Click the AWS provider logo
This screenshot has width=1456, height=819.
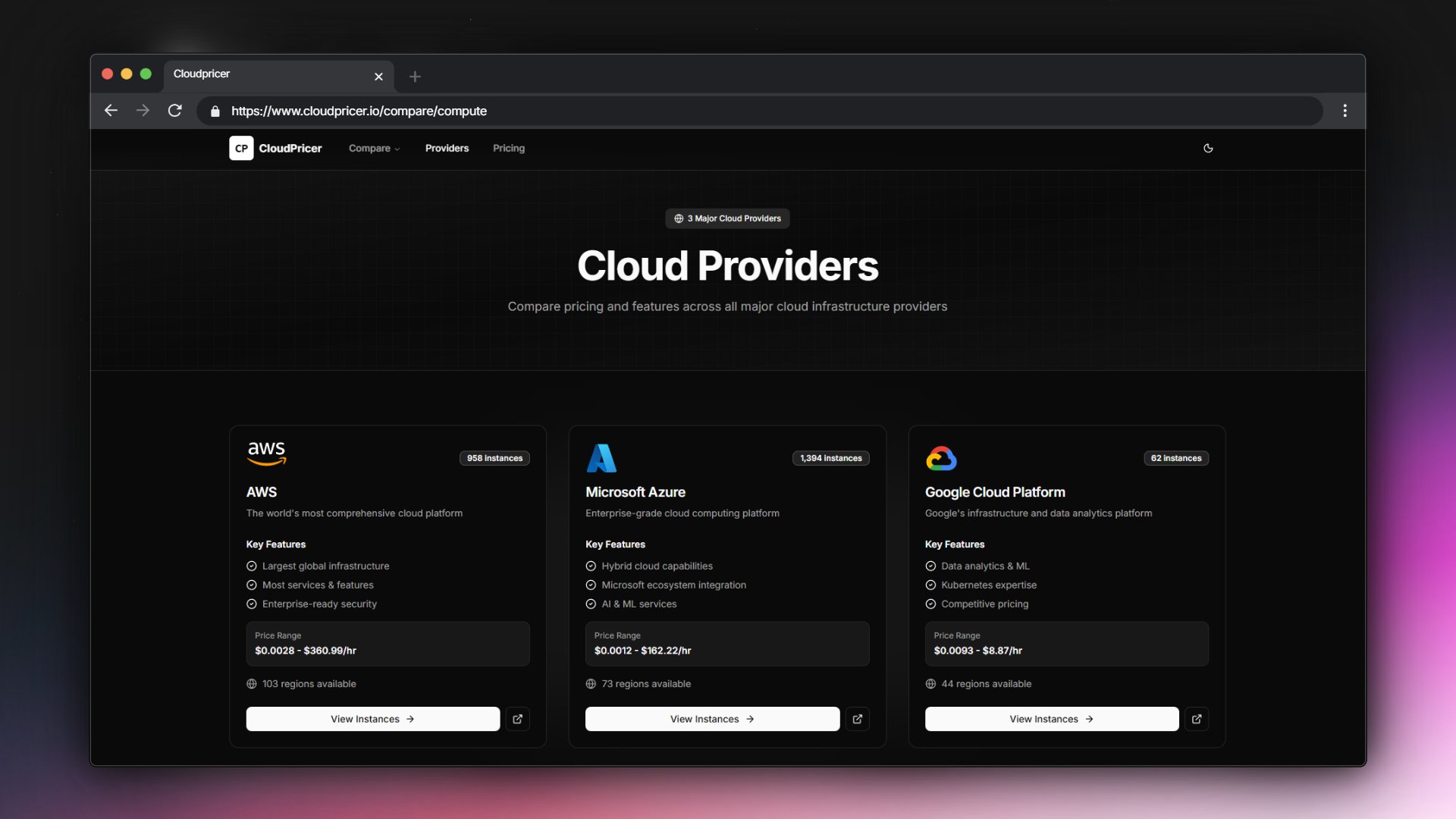click(x=266, y=453)
